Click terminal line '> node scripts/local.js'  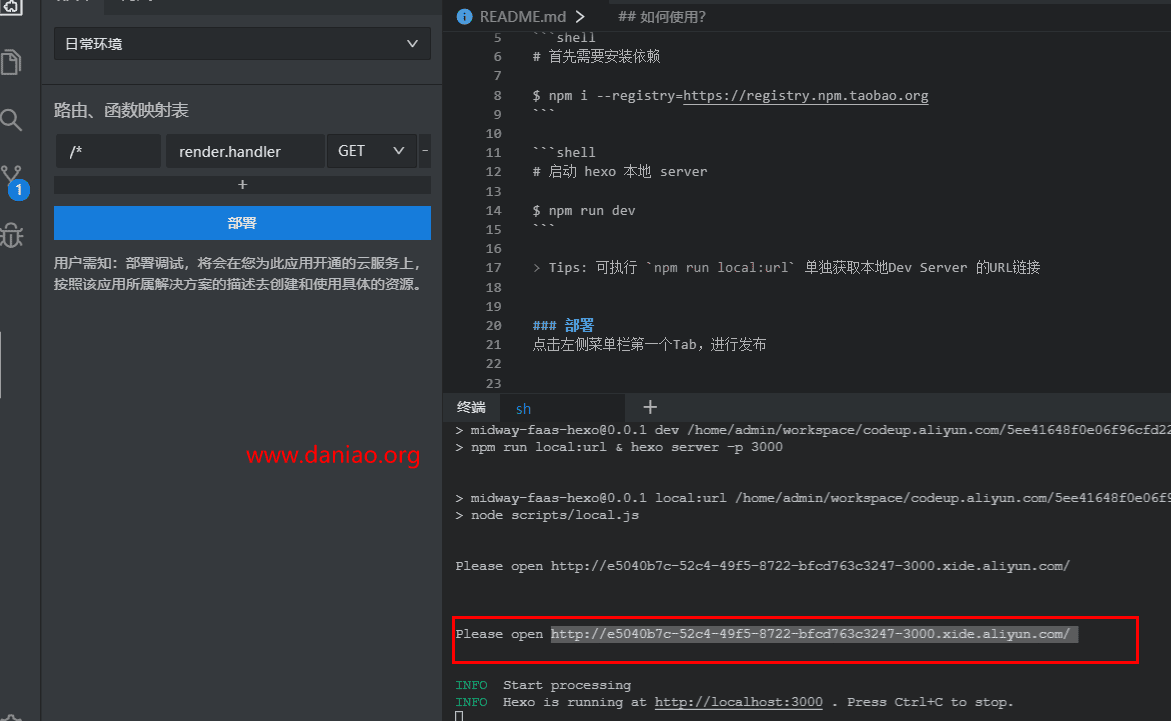click(x=547, y=516)
